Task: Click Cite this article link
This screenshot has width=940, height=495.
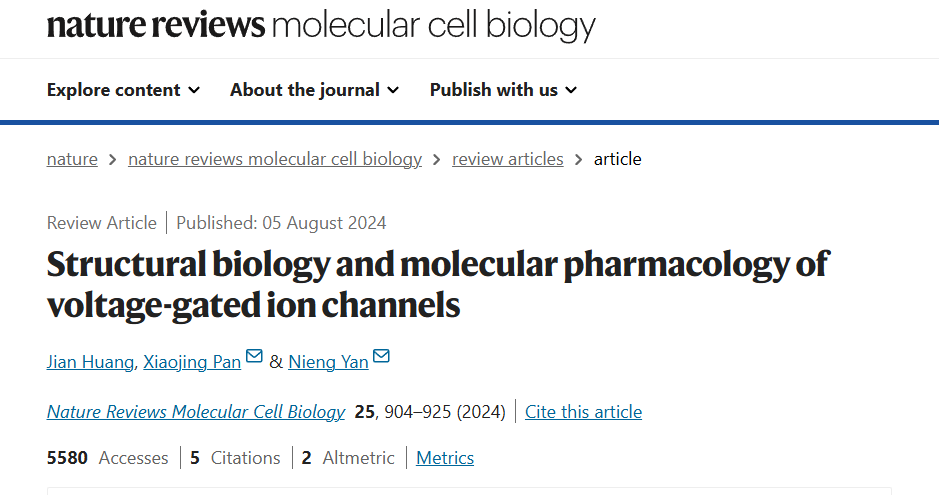Action: tap(583, 412)
